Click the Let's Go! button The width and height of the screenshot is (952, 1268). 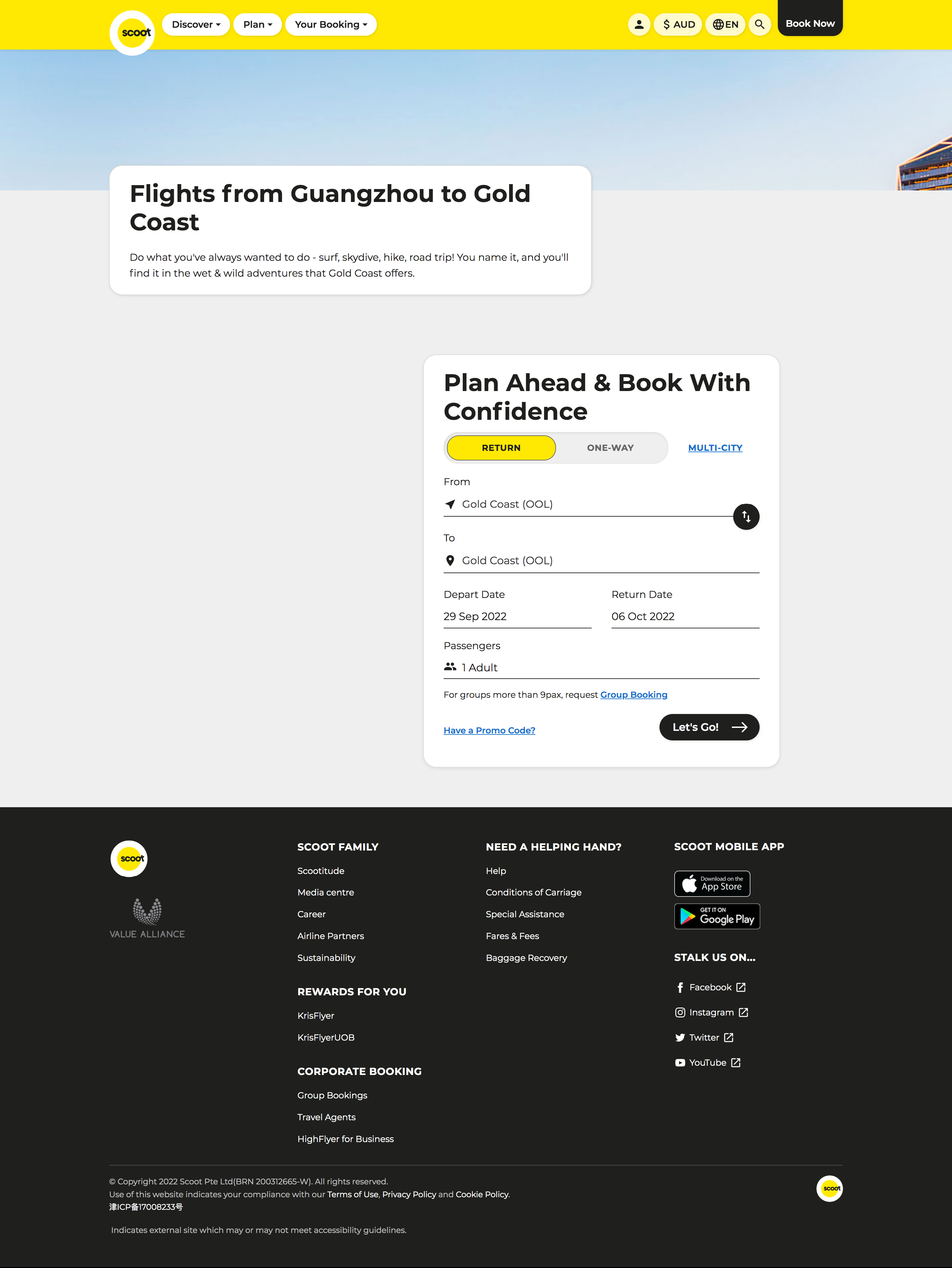(709, 727)
